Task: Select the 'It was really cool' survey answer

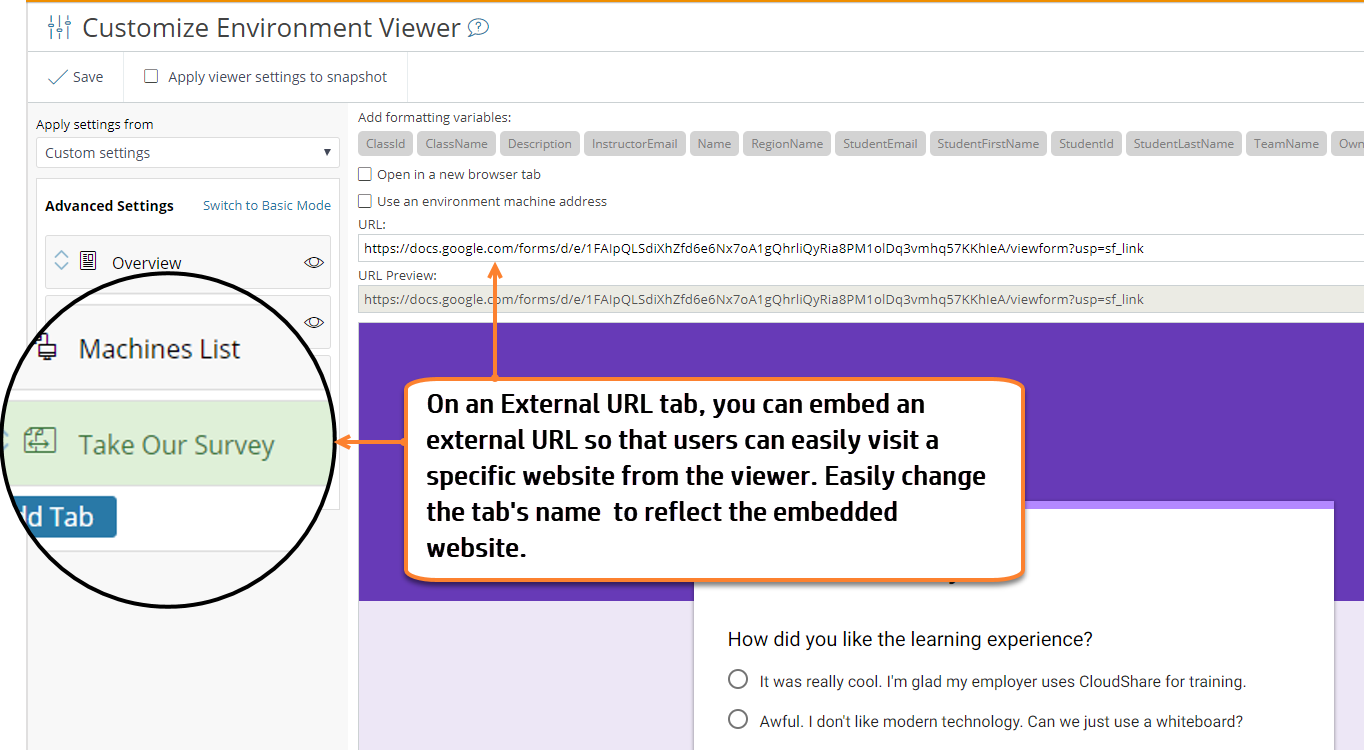Action: (x=737, y=679)
